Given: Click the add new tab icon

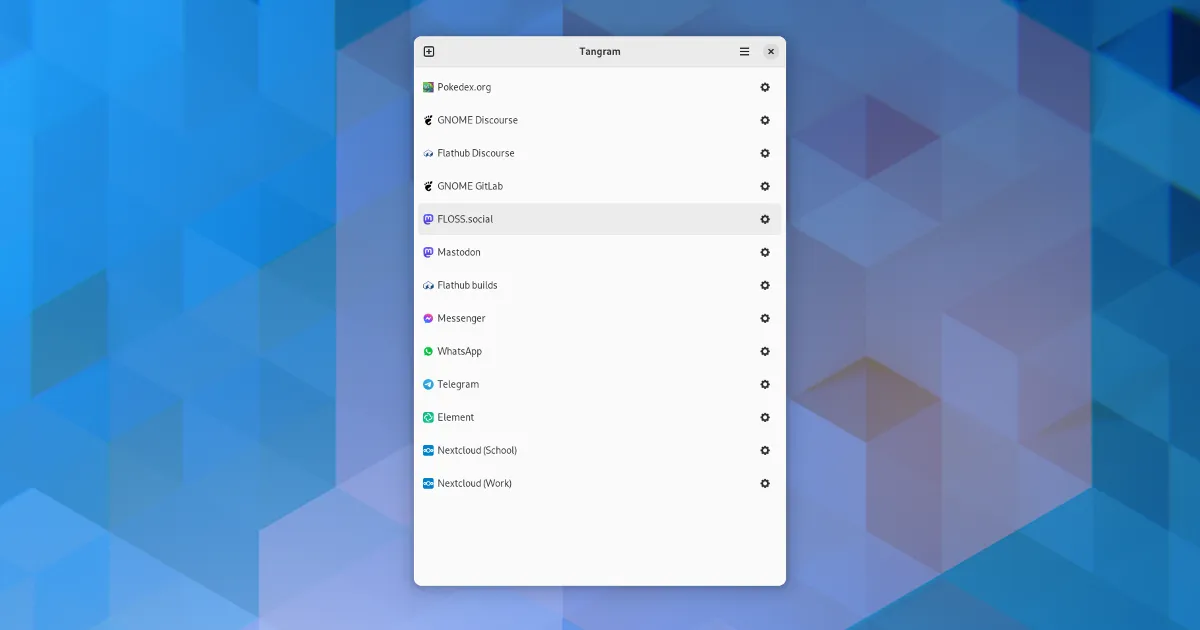Looking at the screenshot, I should coord(429,52).
